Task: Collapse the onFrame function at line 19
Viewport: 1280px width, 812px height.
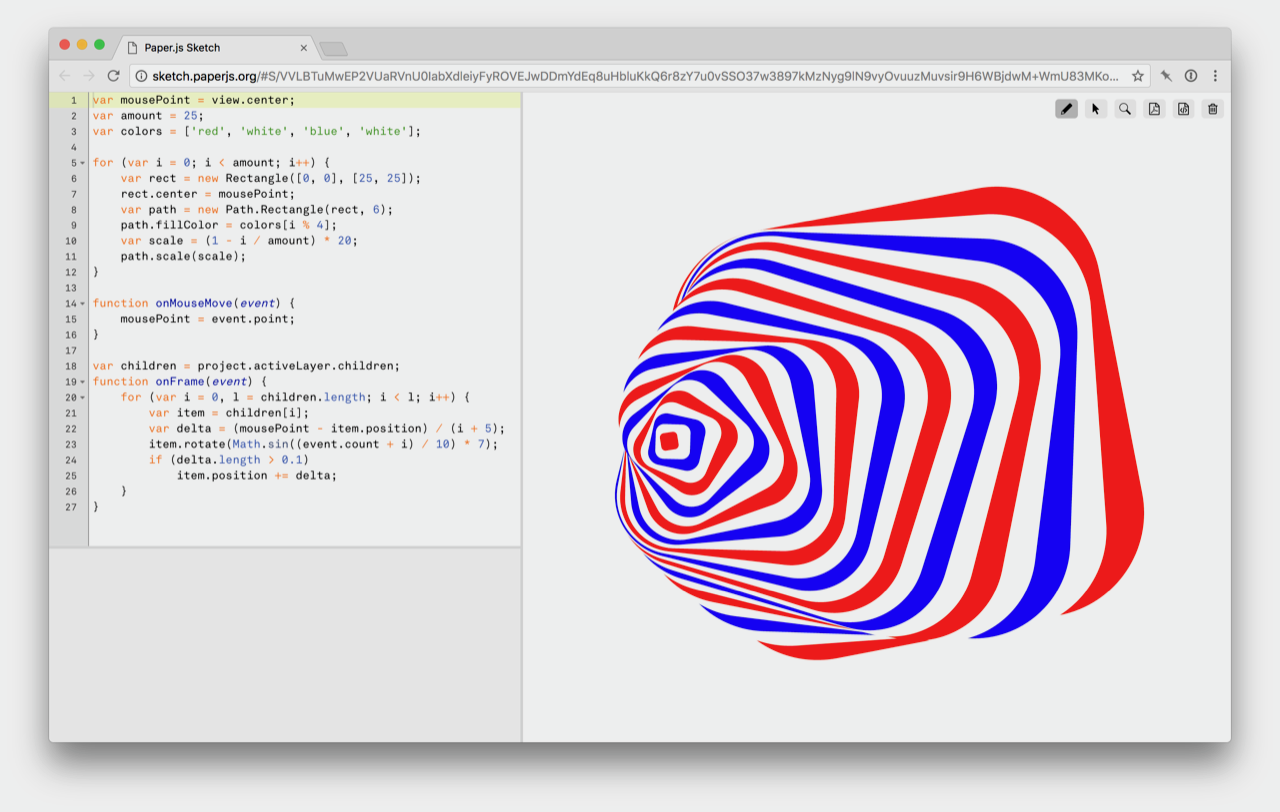Action: pos(83,382)
